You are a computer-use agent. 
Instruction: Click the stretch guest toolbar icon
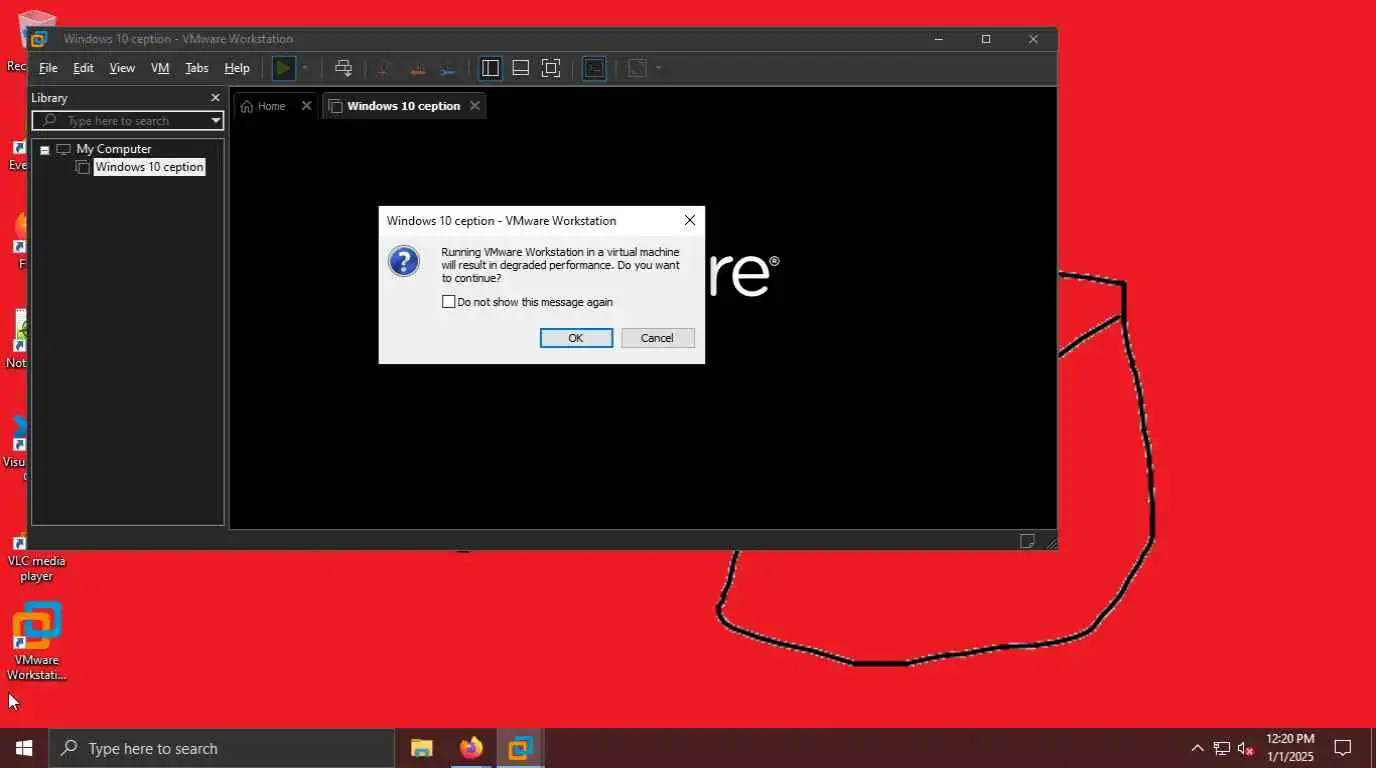637,68
